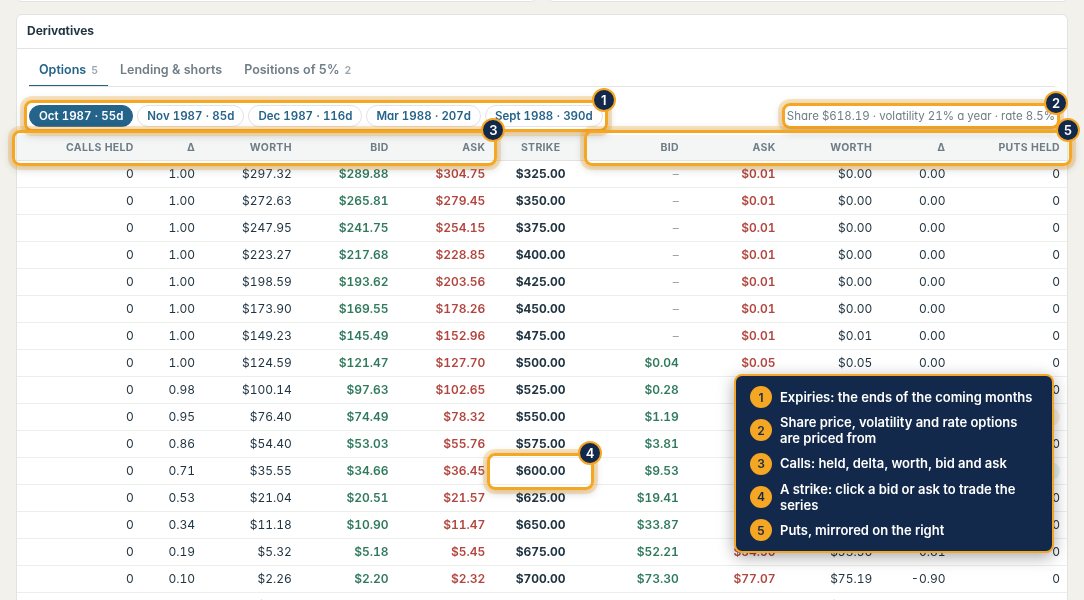Click call ask $11.47 for strike $650.00
1084x600 pixels.
point(464,524)
